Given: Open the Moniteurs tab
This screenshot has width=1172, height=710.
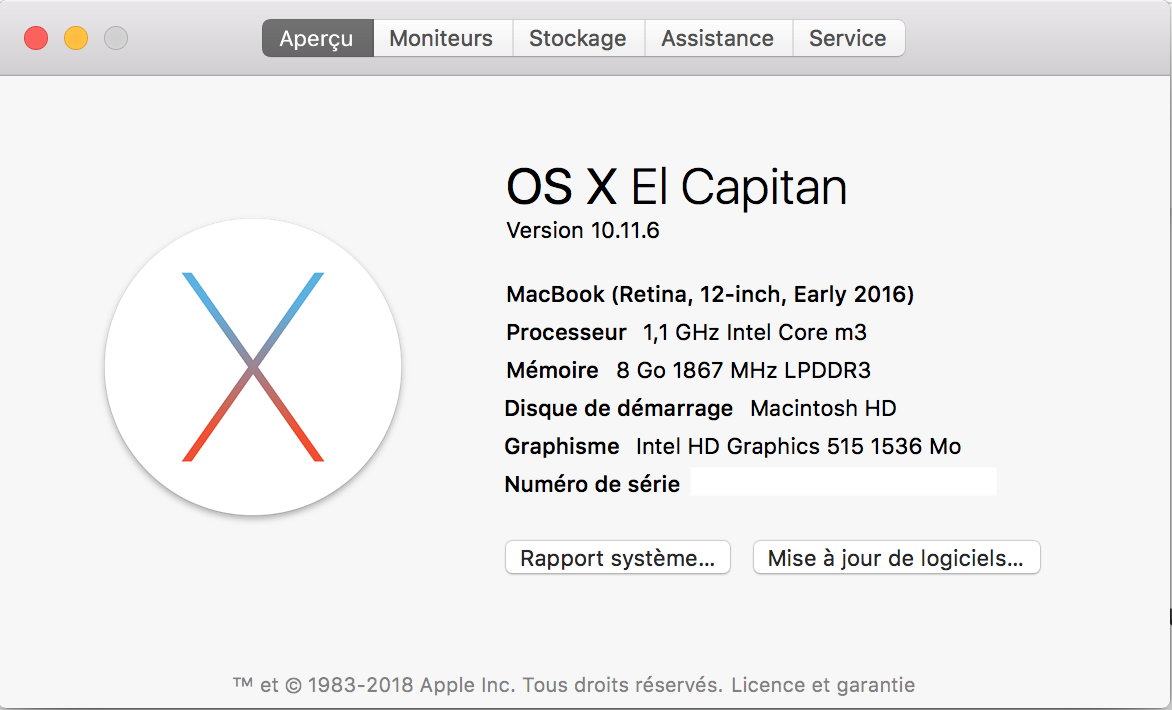Looking at the screenshot, I should pyautogui.click(x=441, y=39).
